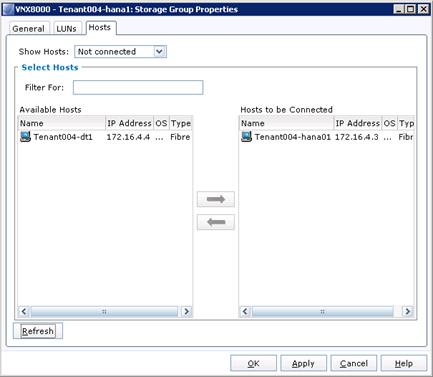Click the Cancel button
433x377 pixels.
pos(354,363)
